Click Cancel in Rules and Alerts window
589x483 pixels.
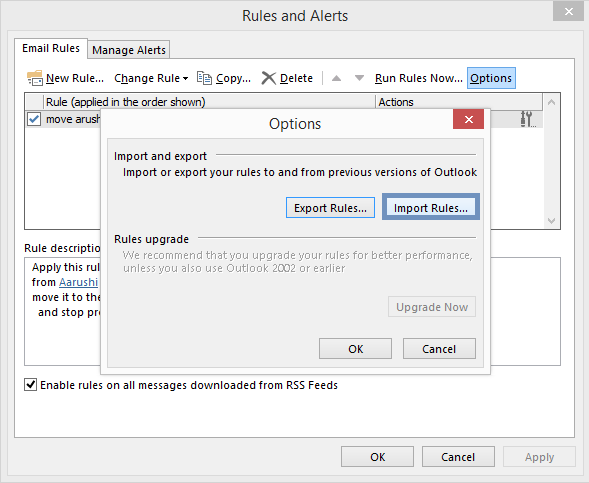pyautogui.click(x=458, y=457)
